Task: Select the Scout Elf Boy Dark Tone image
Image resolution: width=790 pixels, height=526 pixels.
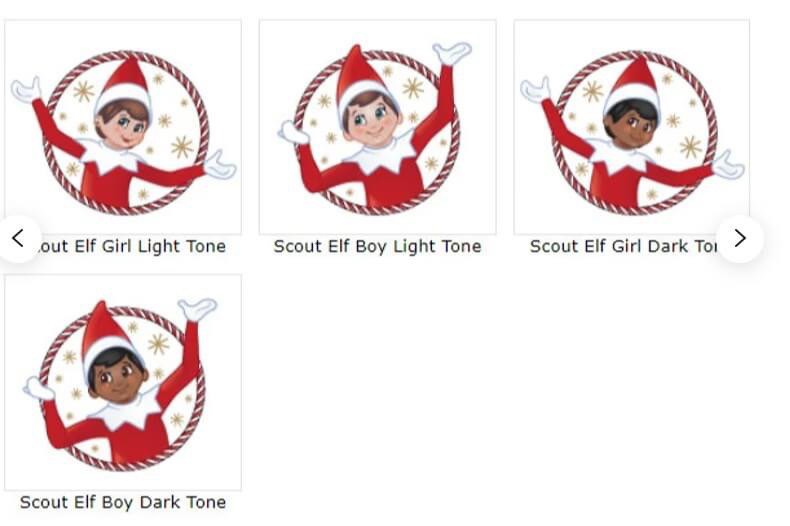Action: 123,382
